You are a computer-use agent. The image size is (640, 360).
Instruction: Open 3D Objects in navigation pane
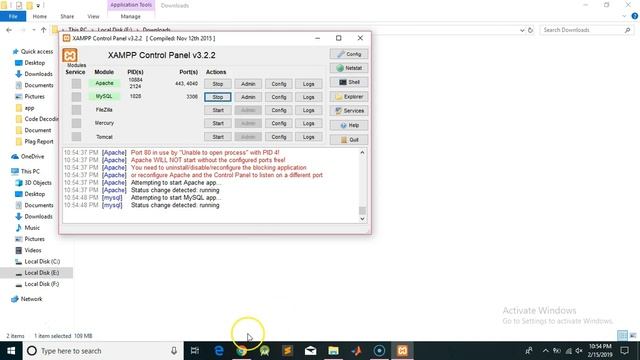(x=38, y=183)
